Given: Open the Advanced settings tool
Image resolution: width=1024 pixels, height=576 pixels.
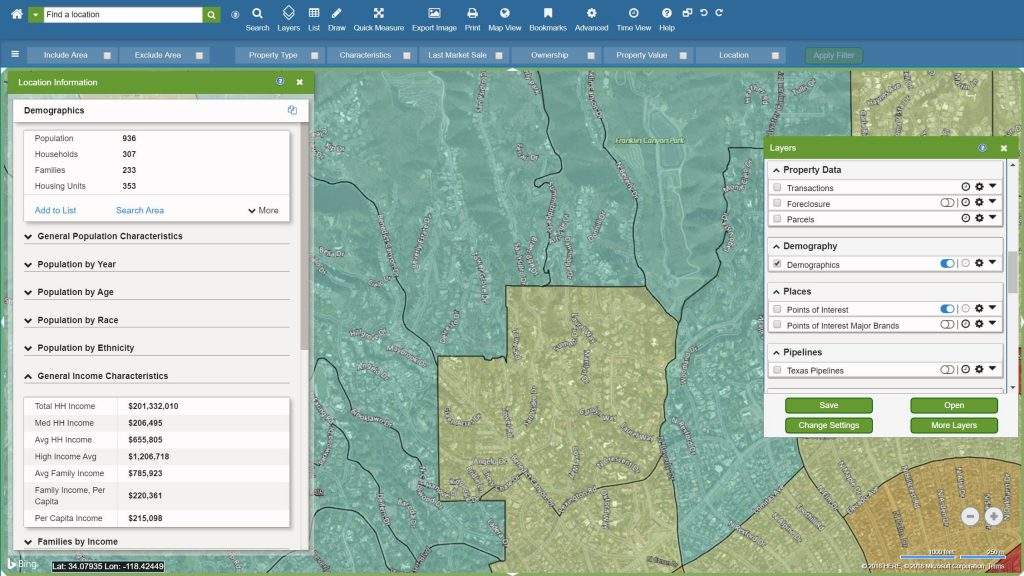Looking at the screenshot, I should [x=591, y=19].
